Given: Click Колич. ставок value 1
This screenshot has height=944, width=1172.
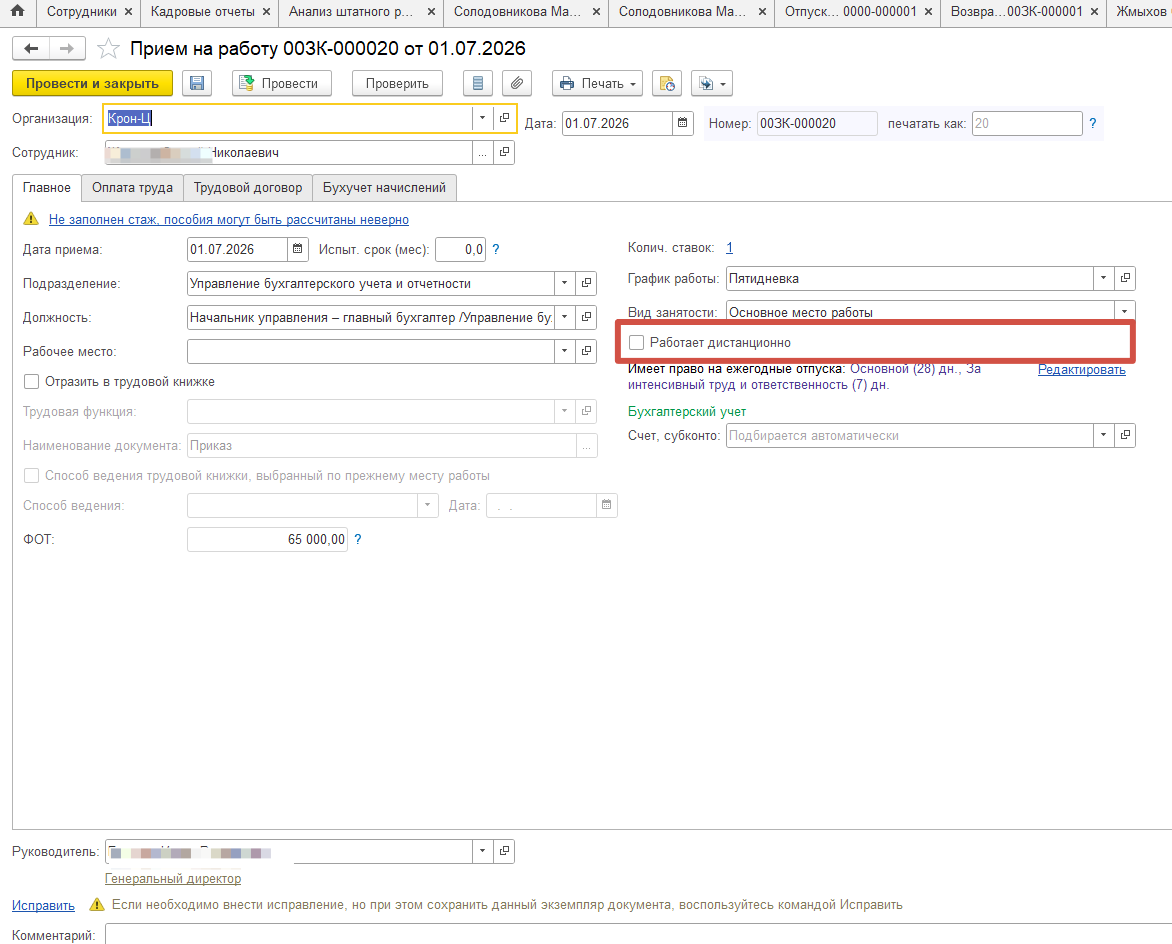Looking at the screenshot, I should click(730, 247).
